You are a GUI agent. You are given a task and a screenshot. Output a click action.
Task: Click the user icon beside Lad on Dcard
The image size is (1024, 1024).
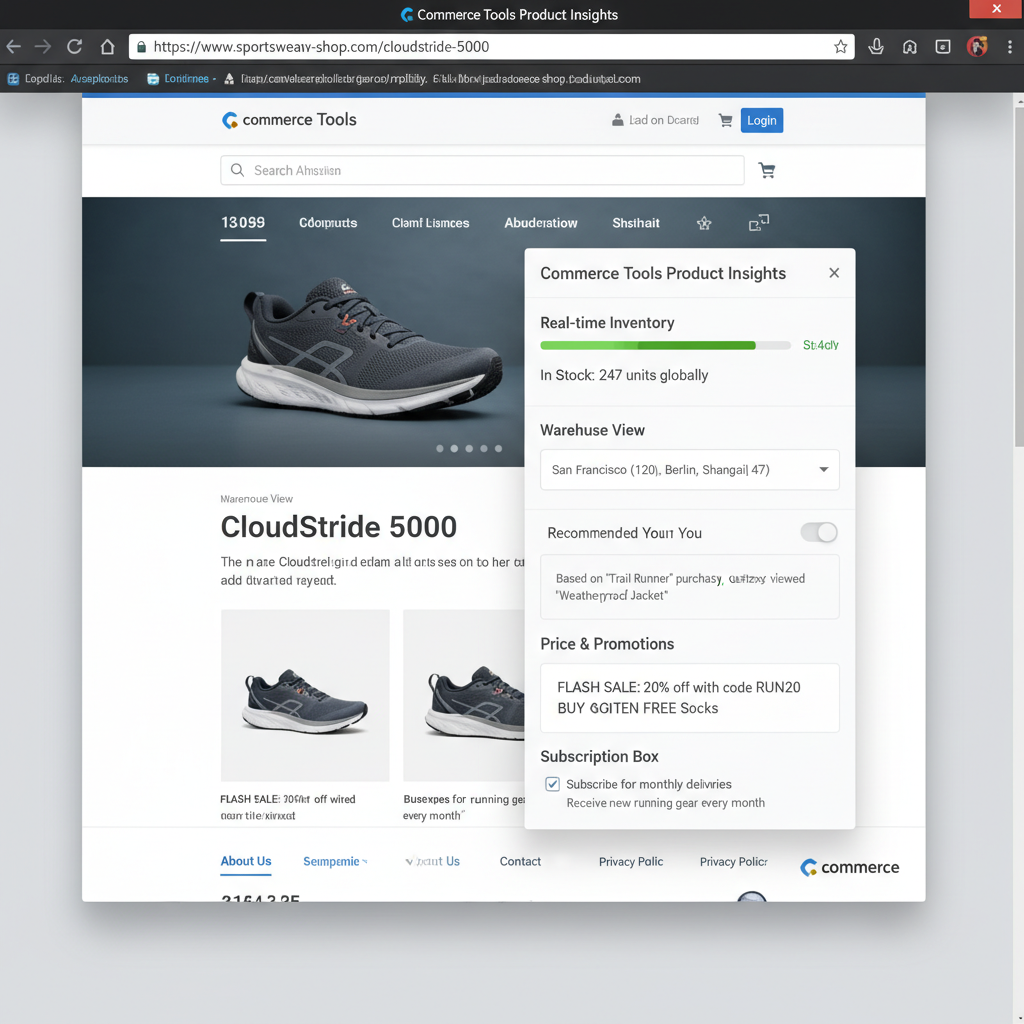617,120
